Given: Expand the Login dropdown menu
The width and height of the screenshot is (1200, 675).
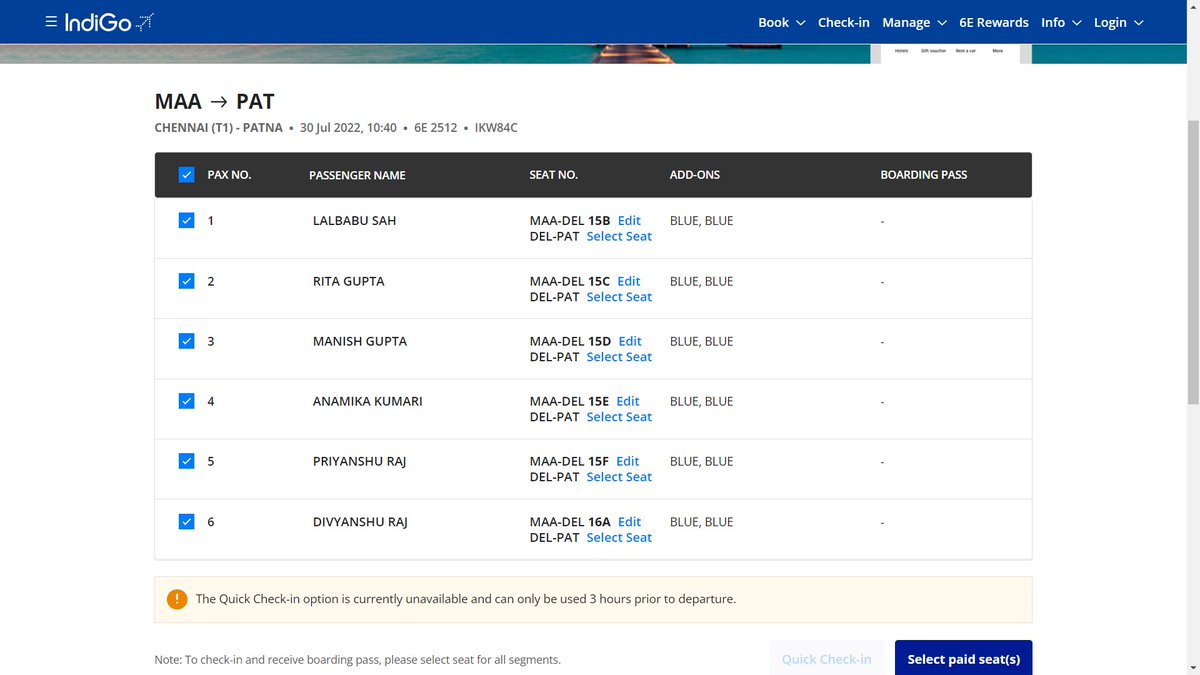Looking at the screenshot, I should pos(1118,22).
